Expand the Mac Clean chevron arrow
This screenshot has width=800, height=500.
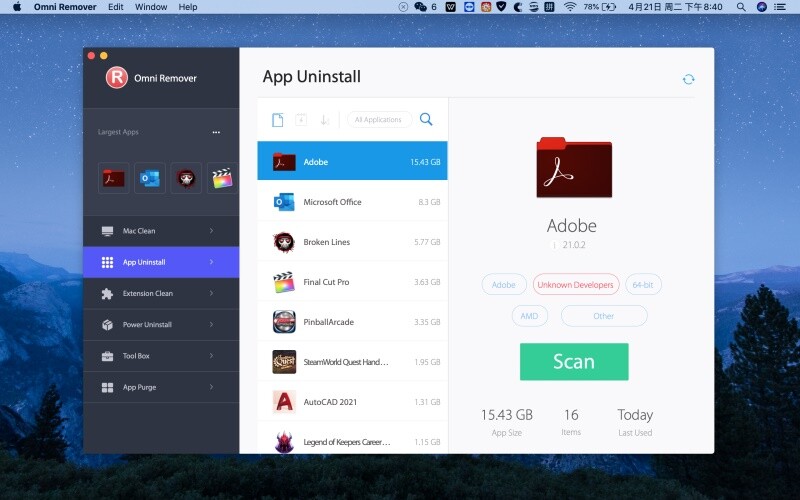[211, 231]
